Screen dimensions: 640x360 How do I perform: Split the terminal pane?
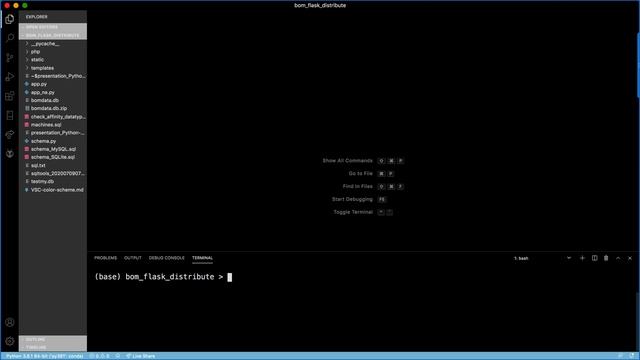[x=594, y=258]
